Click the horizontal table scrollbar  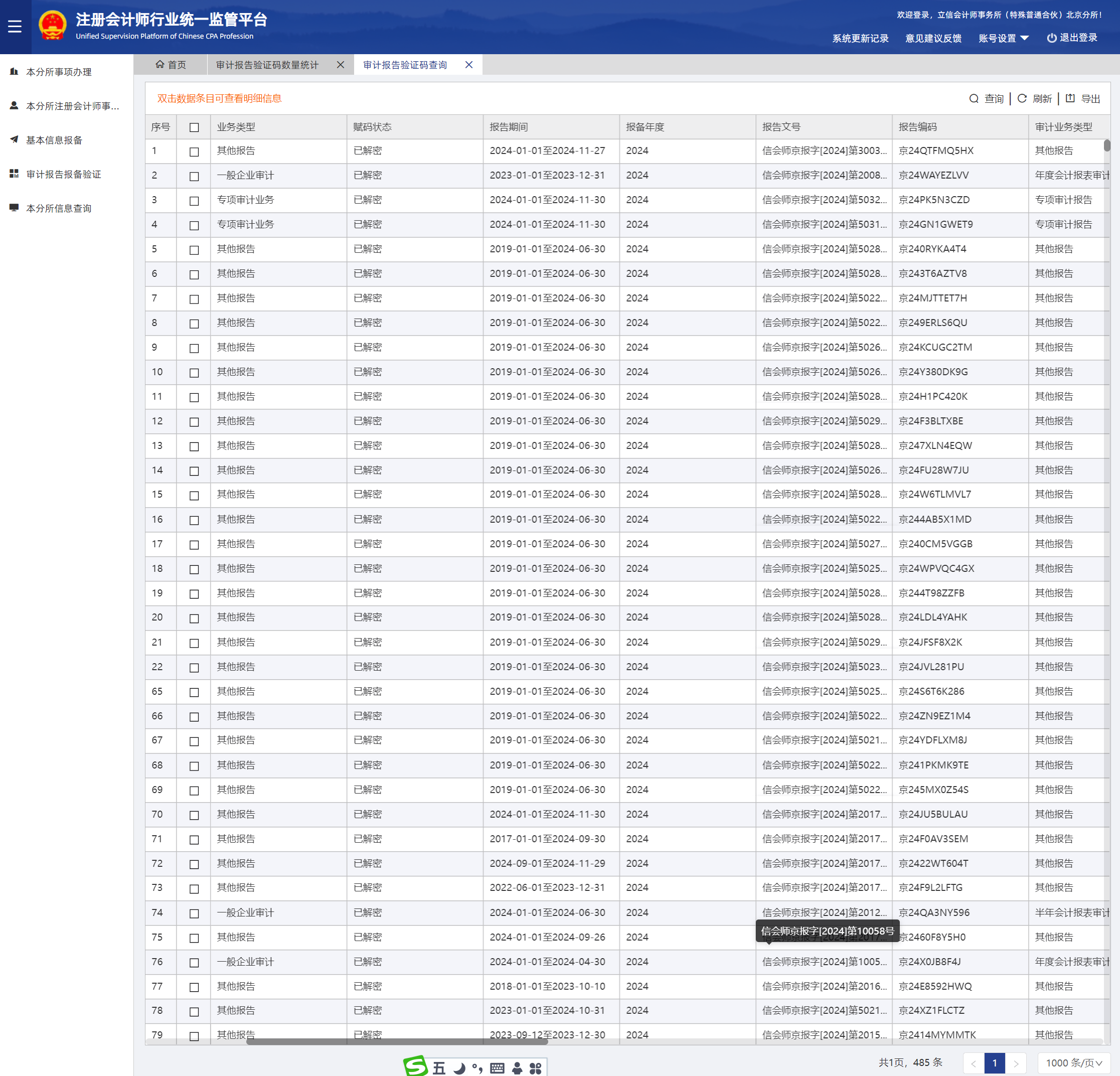397,1041
